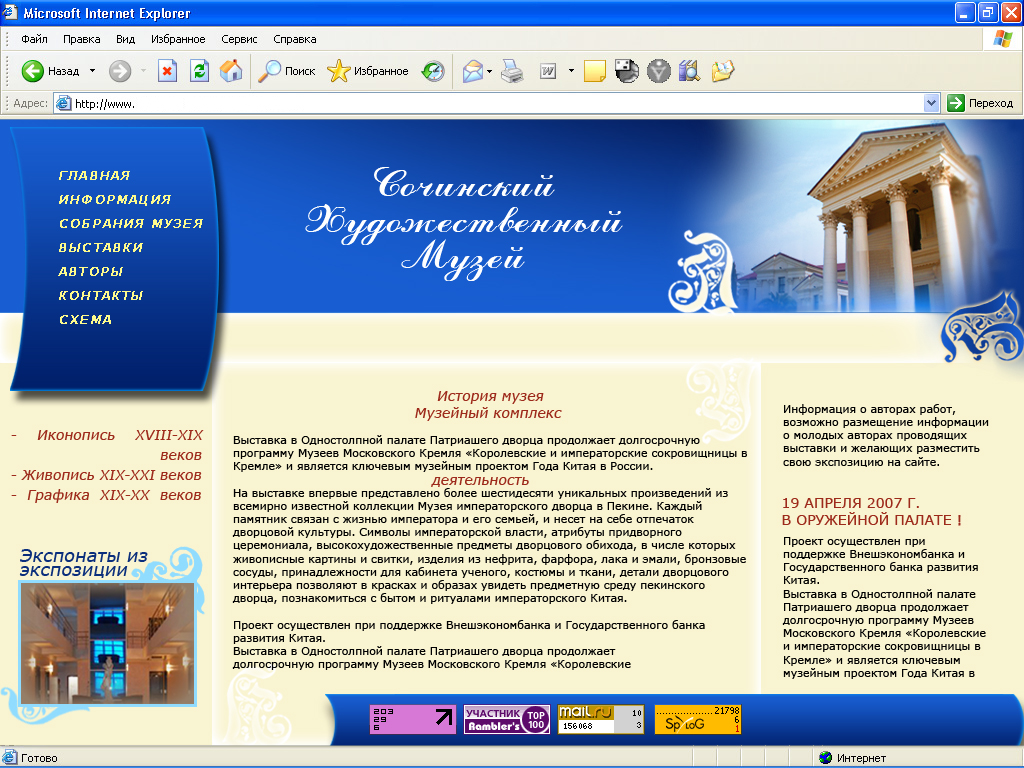The height and width of the screenshot is (768, 1024).
Task: Click the Print toolbar icon
Action: [510, 71]
